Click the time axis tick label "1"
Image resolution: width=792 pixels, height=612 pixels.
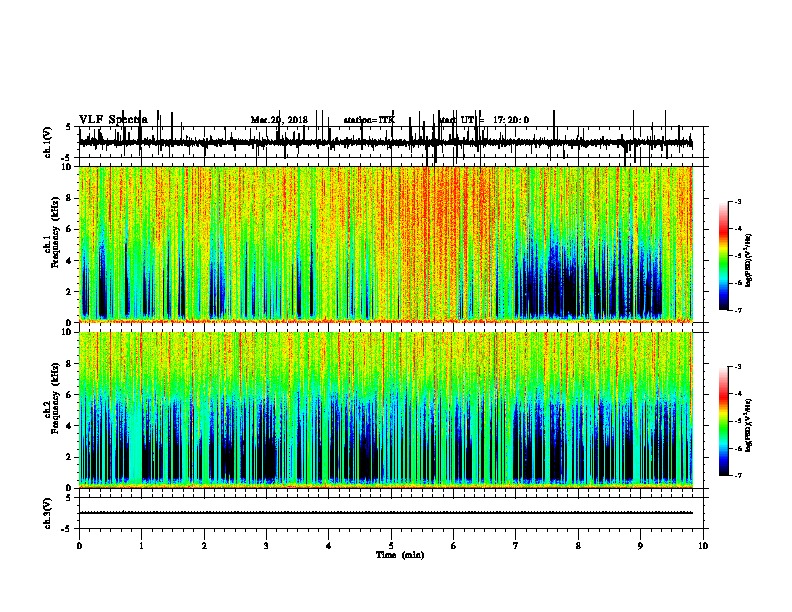coord(141,546)
